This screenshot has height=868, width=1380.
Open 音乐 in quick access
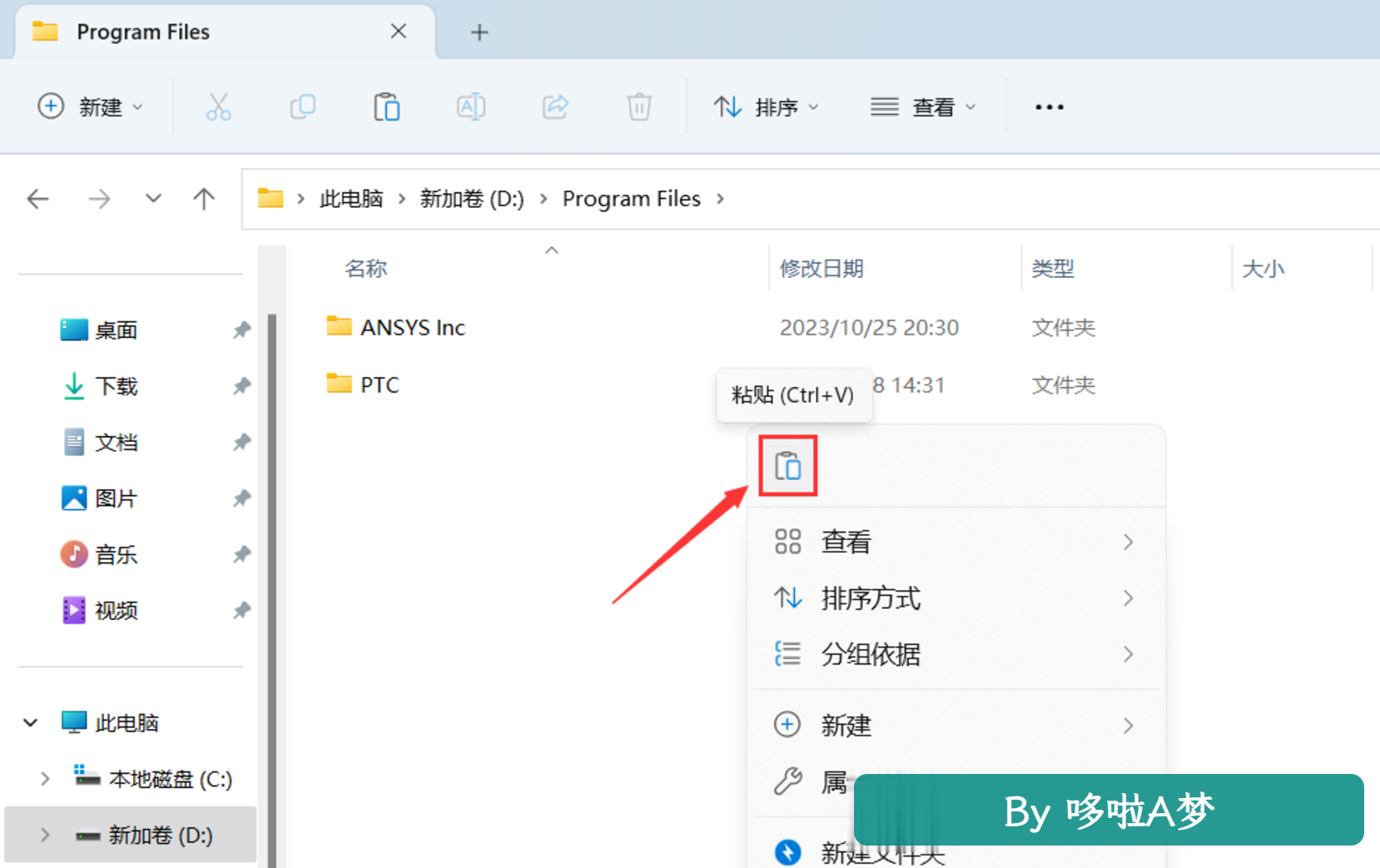[x=116, y=554]
